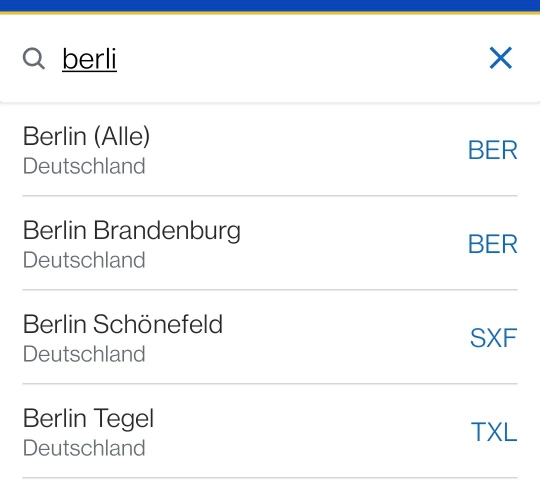
Task: Click the blue header bar at top
Action: point(270,6)
